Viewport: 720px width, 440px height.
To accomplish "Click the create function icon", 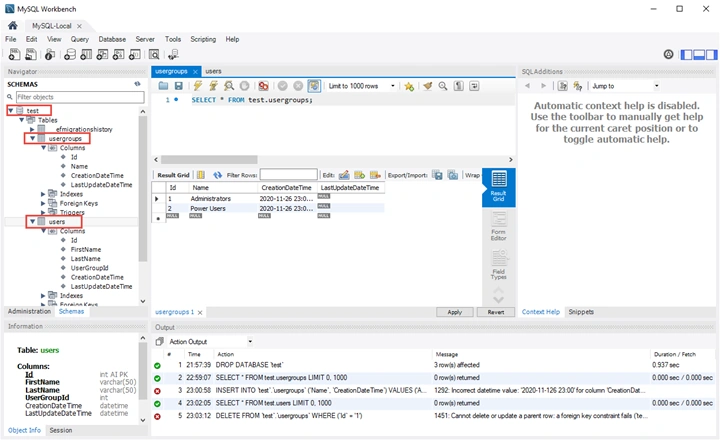I will 135,55.
